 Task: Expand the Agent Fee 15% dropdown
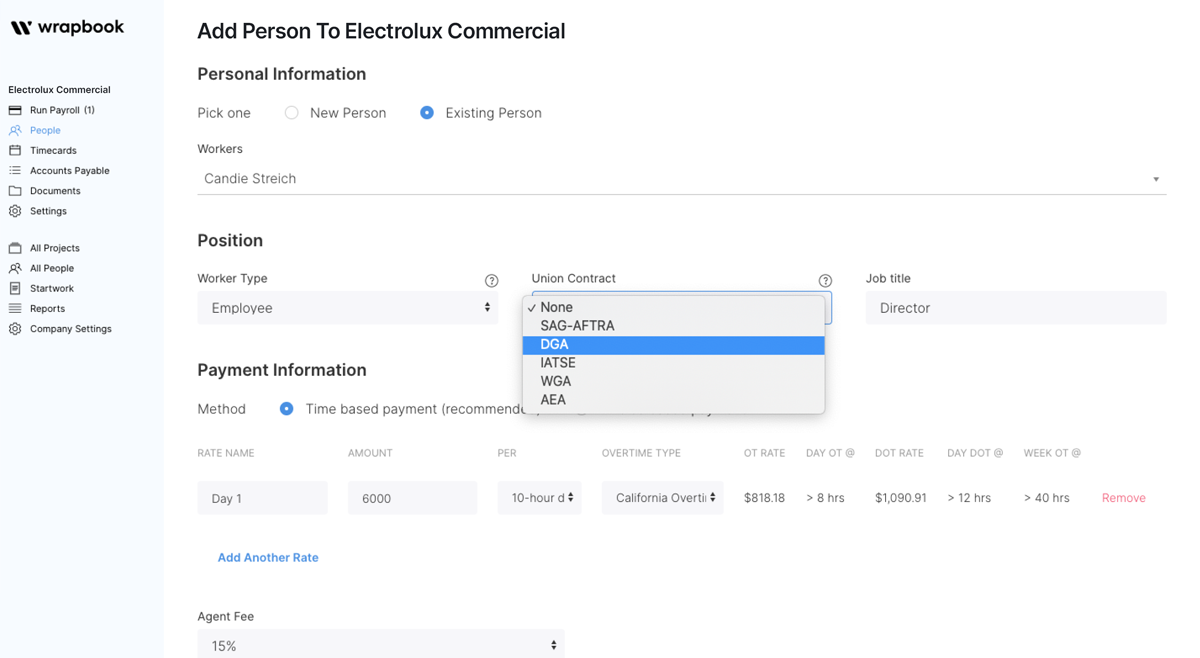point(380,645)
